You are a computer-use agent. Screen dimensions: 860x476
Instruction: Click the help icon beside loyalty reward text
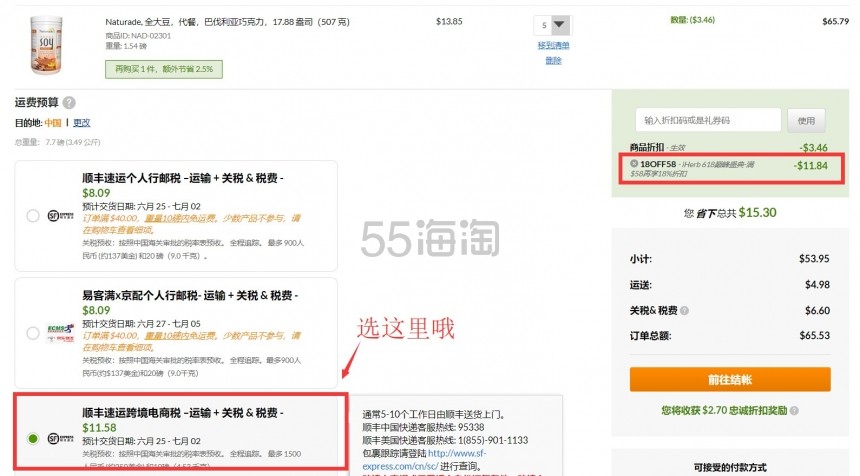[794, 410]
